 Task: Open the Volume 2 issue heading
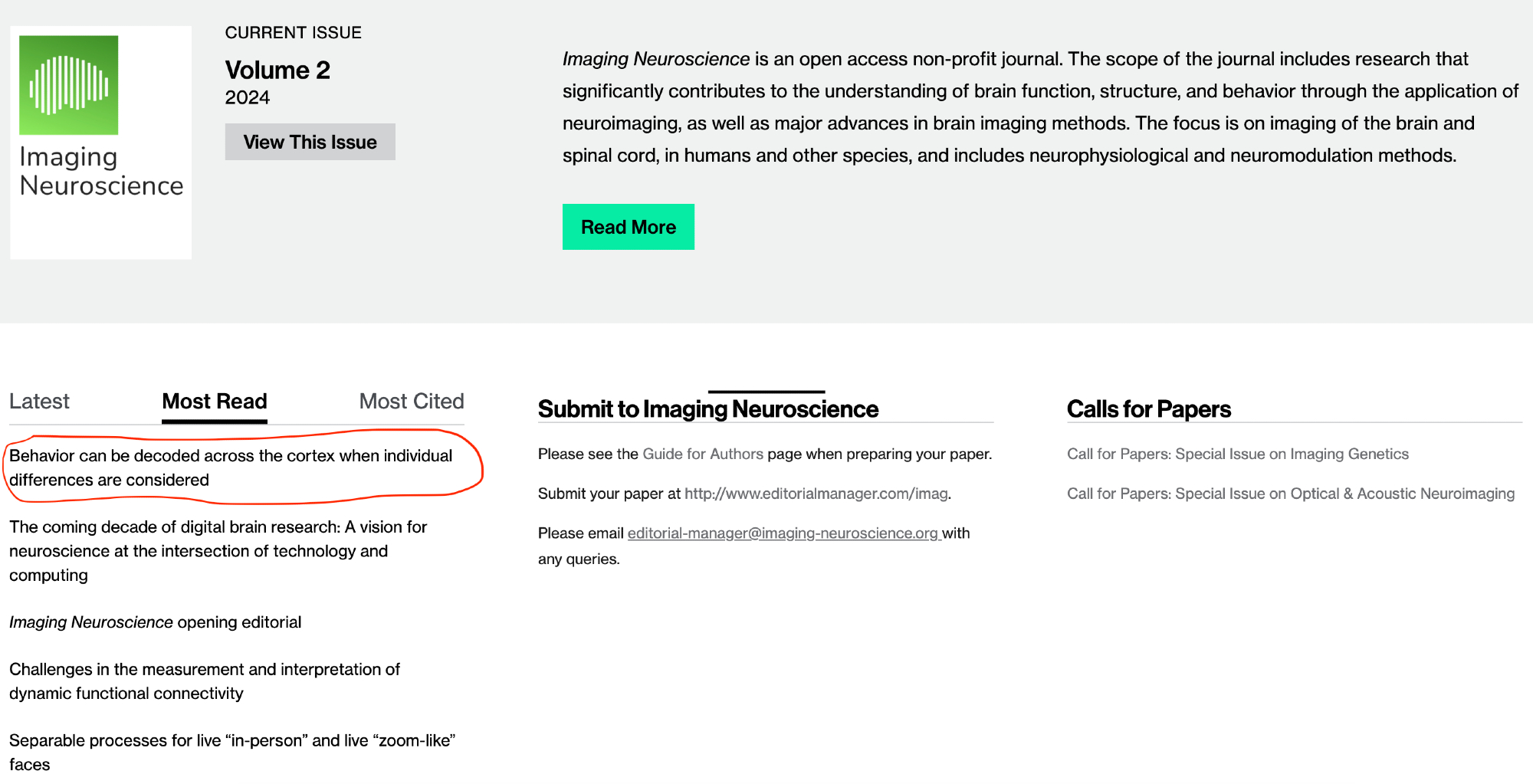(277, 71)
